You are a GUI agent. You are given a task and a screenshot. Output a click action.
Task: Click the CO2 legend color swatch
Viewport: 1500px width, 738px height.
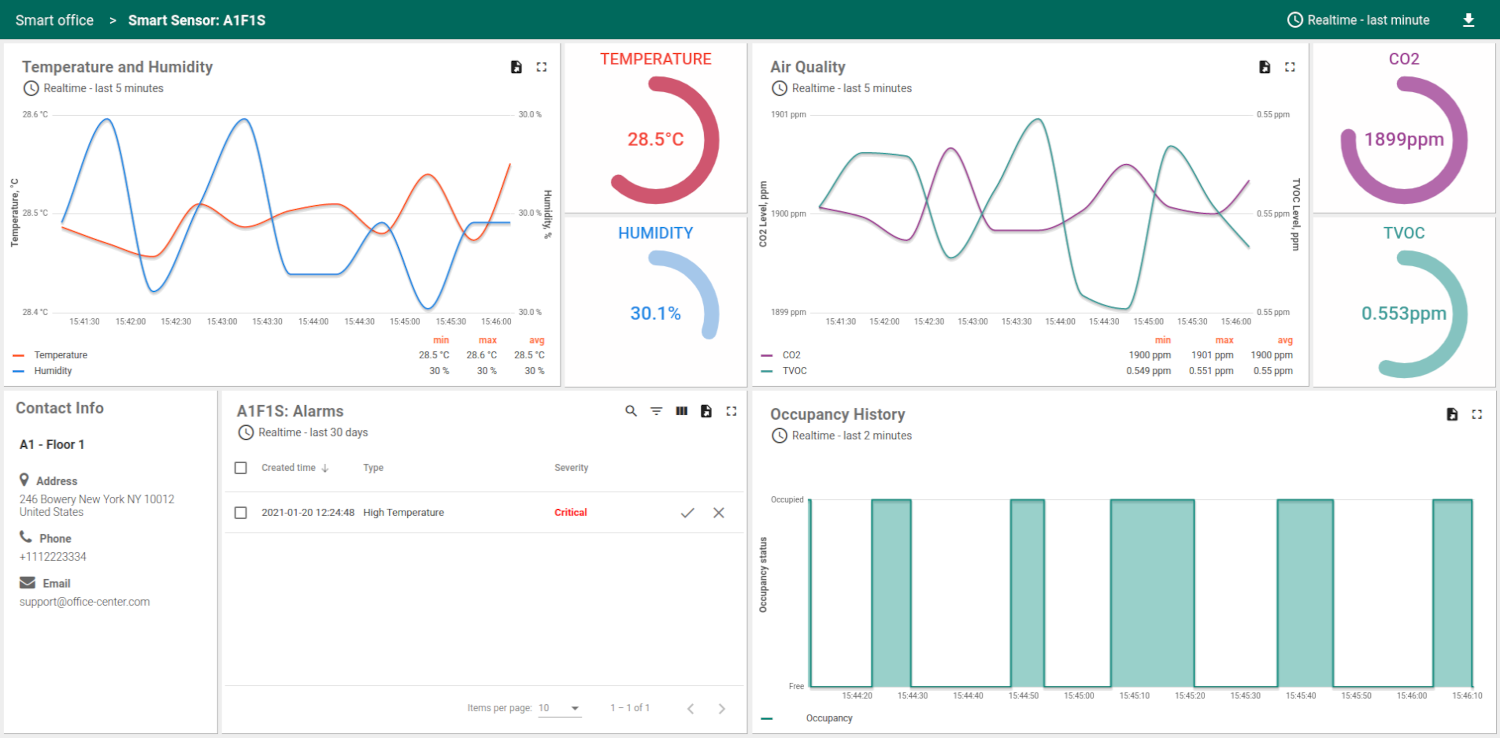766,354
